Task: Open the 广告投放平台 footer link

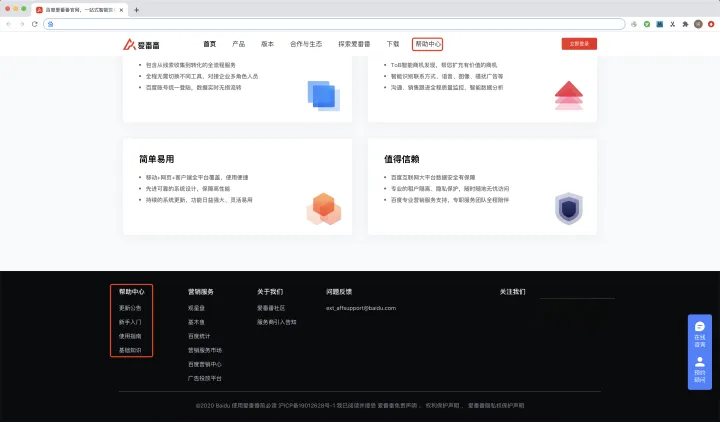Action: 205,378
